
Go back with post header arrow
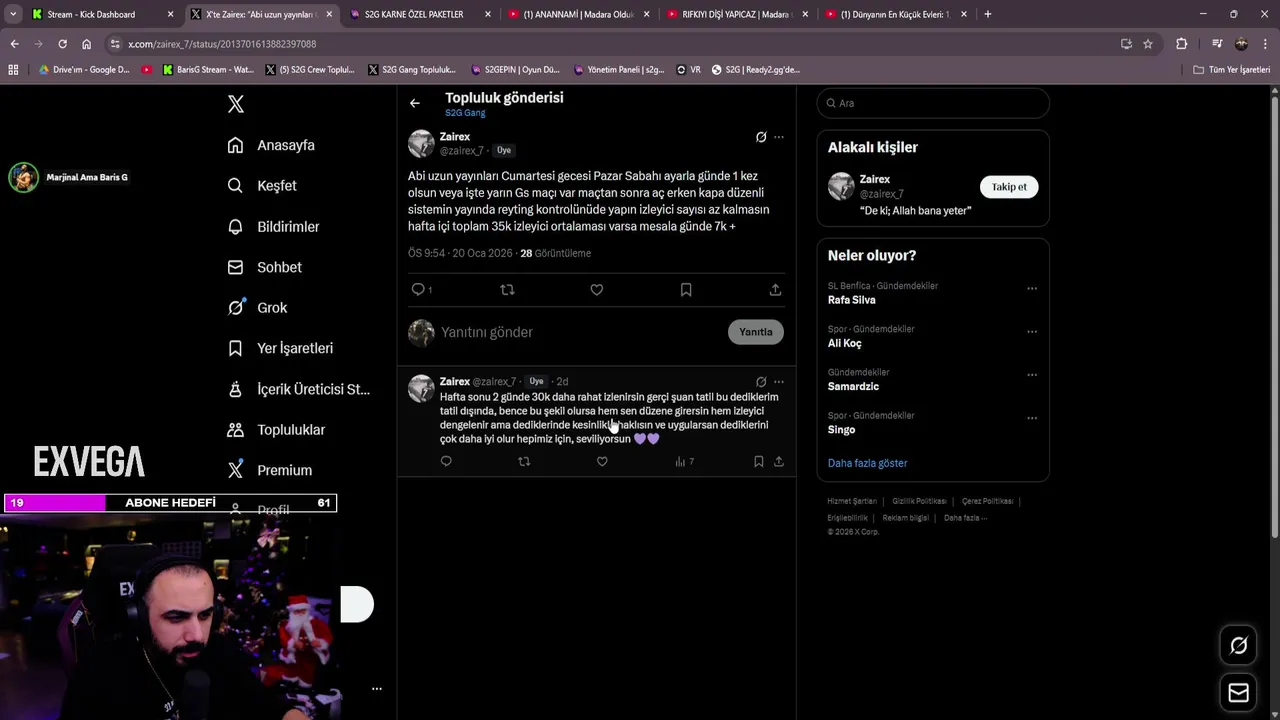[x=415, y=103]
